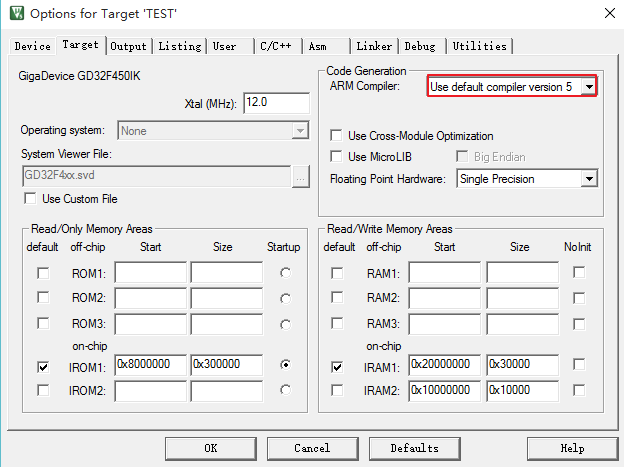Edit IRAM1 Size value 0x30000
Screen dimensions: 624x467
point(522,365)
